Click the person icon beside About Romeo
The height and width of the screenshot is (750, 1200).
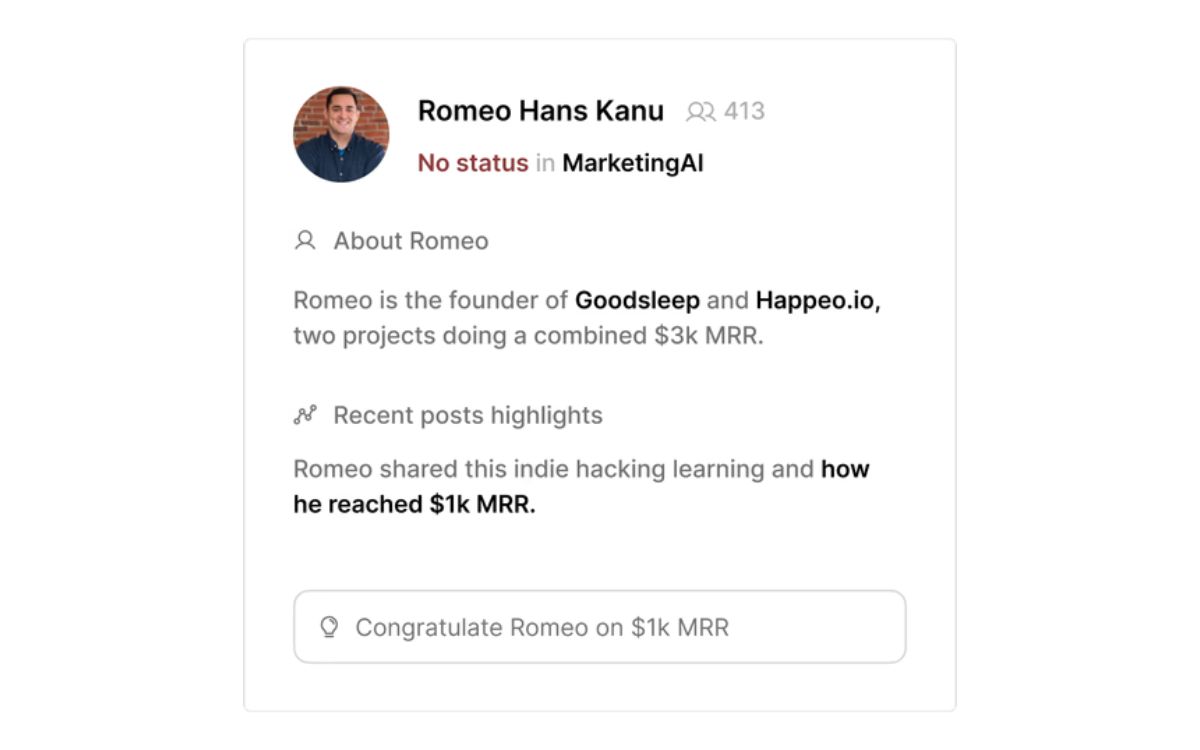point(305,241)
